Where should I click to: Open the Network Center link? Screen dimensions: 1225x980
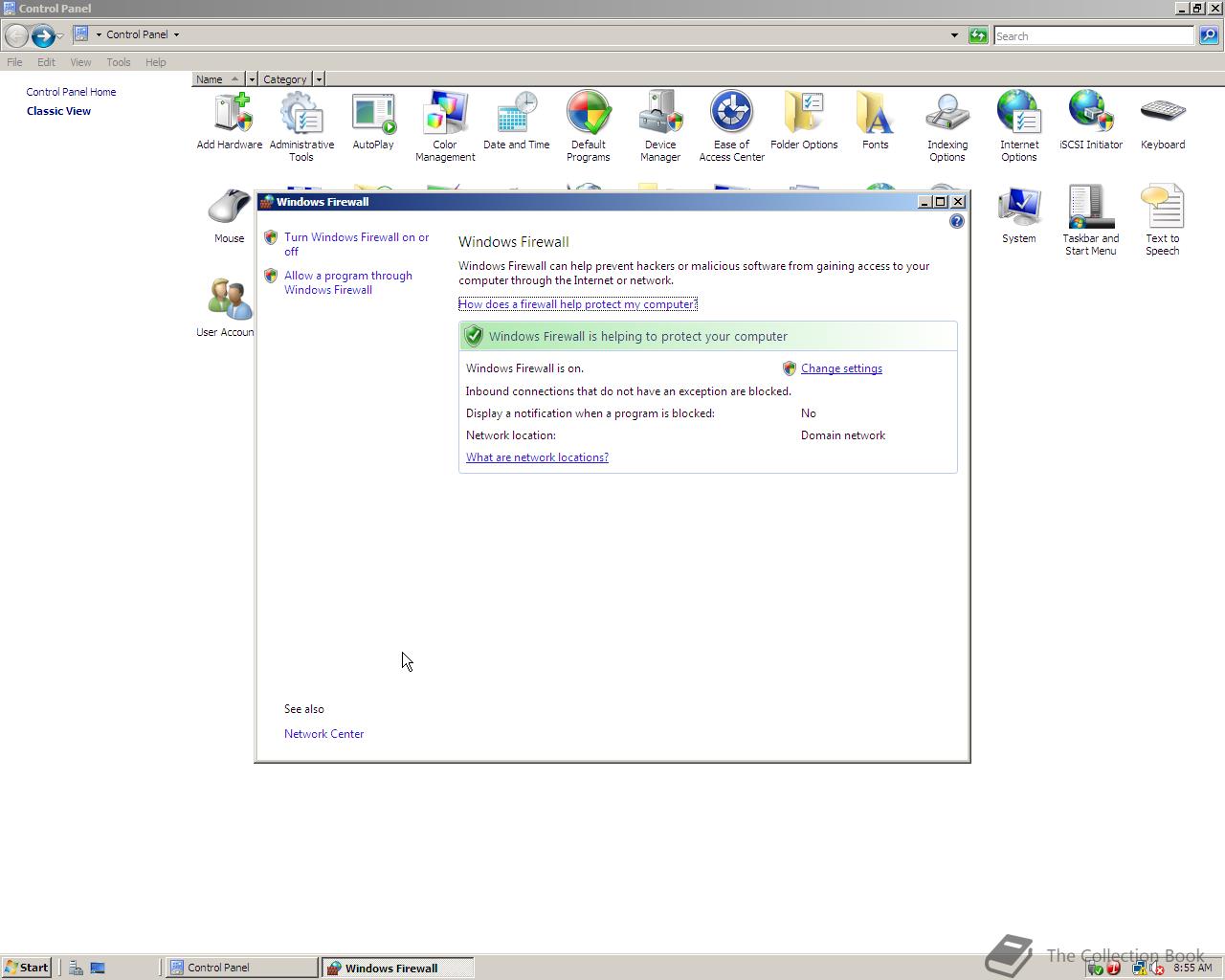click(323, 734)
